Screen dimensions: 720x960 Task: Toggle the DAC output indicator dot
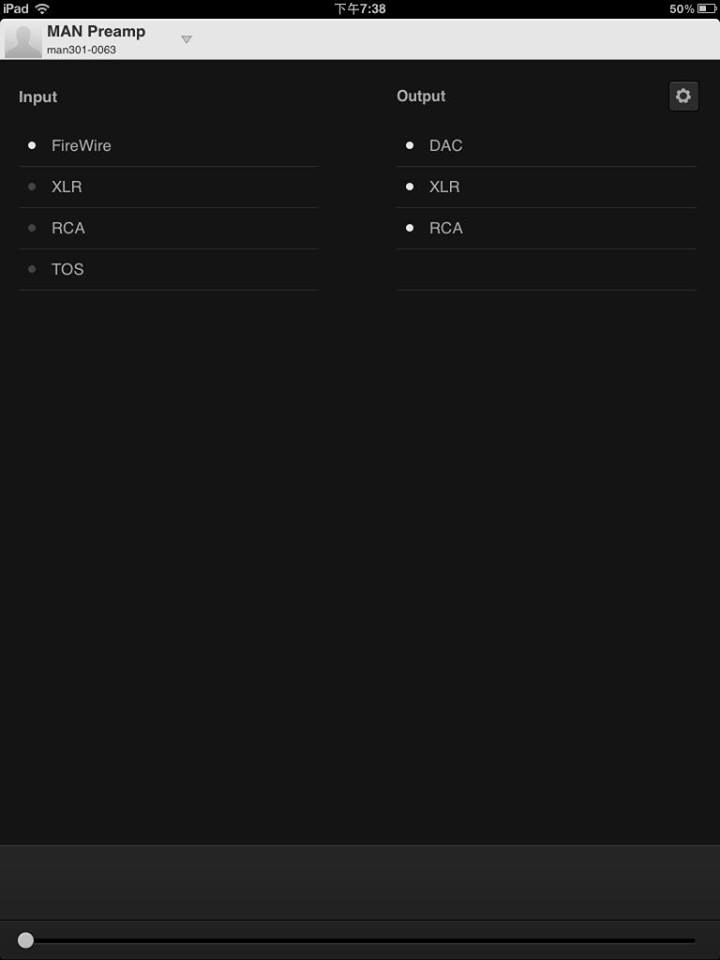point(410,145)
